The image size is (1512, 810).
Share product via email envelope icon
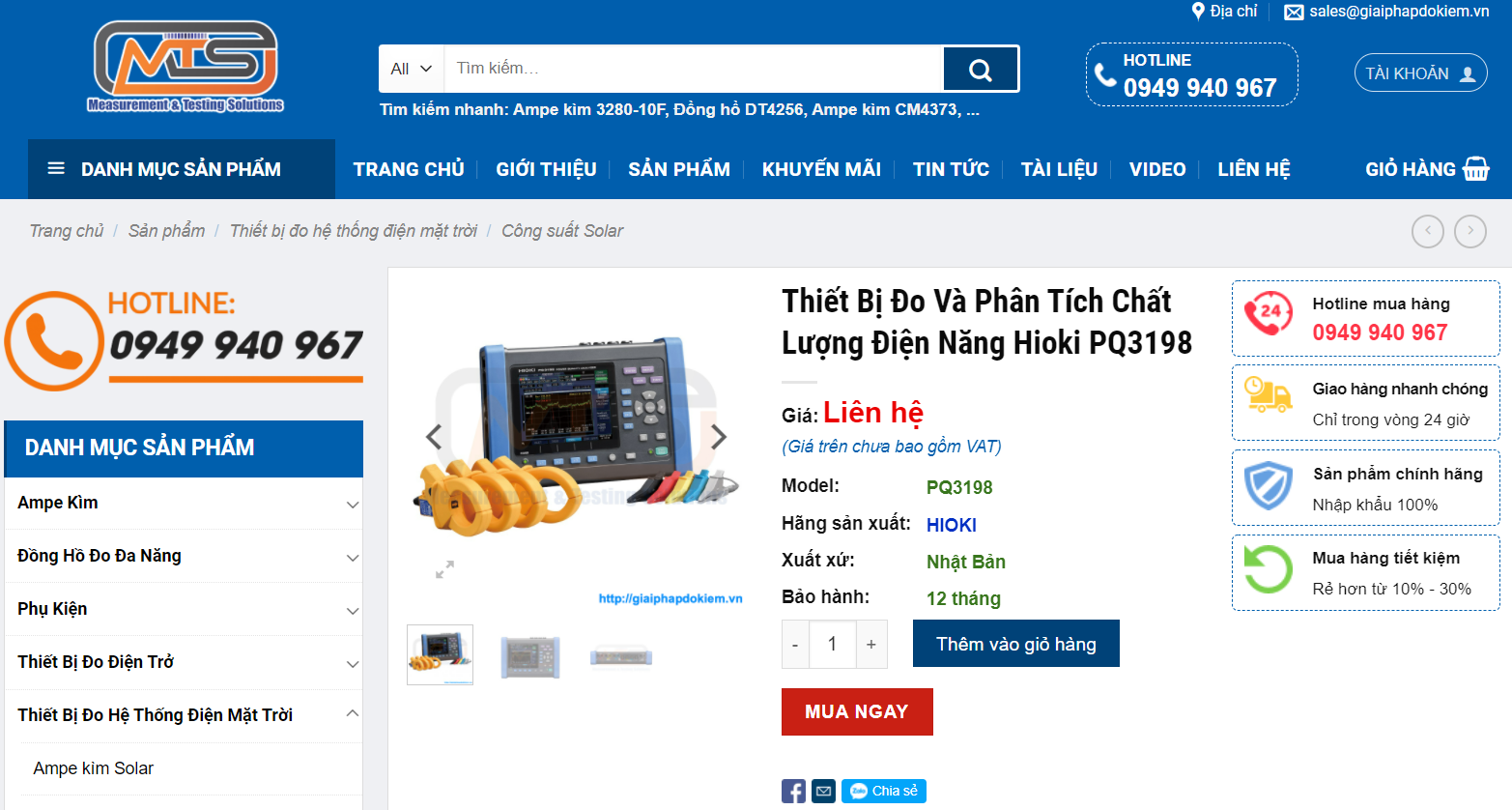[823, 792]
